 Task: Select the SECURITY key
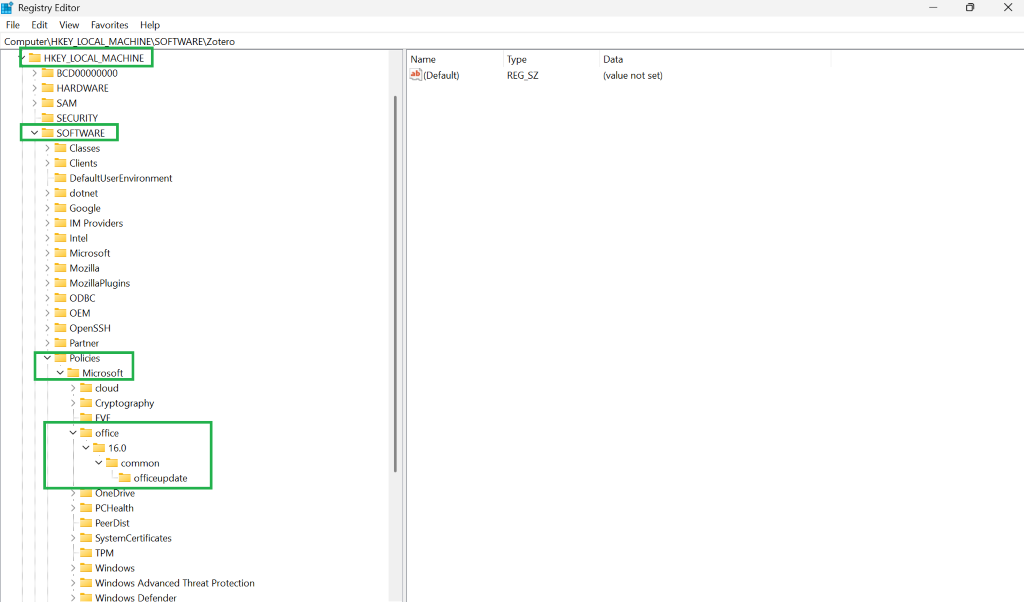pos(77,118)
